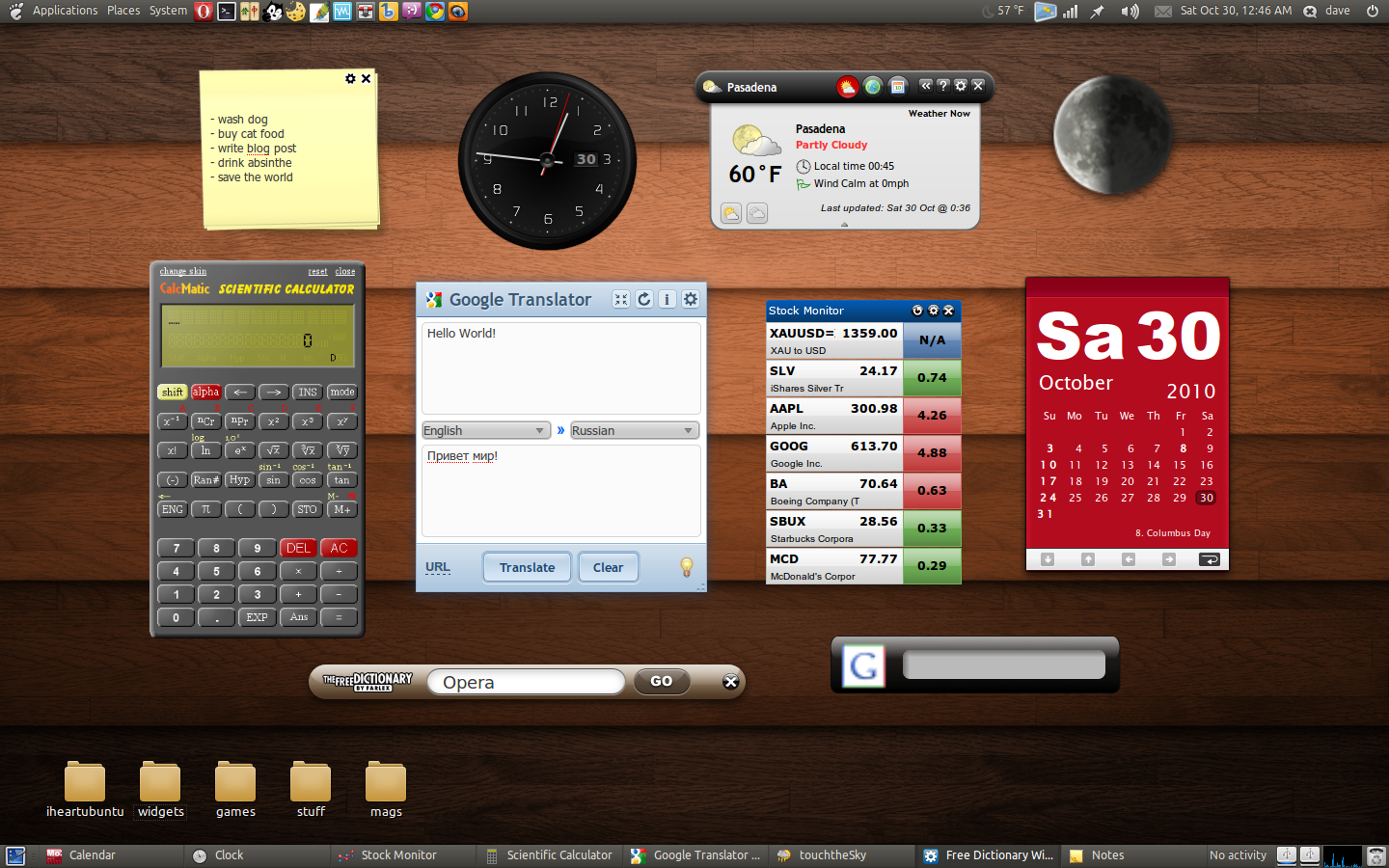Select cloudy night icon at bottom of weather widget
This screenshot has width=1389, height=868.
point(757,213)
